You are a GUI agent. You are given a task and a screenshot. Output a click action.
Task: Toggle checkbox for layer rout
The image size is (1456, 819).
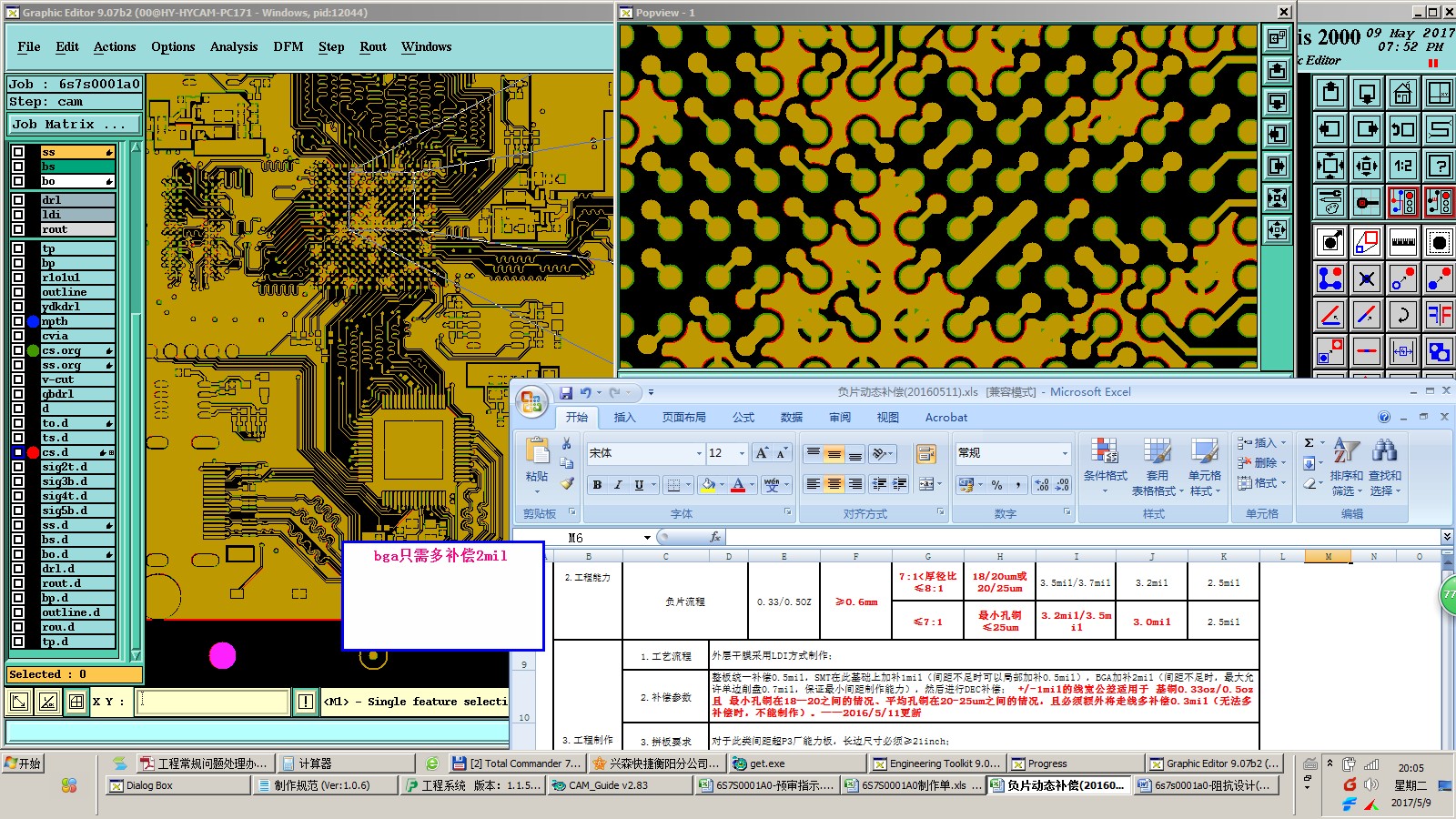(18, 229)
